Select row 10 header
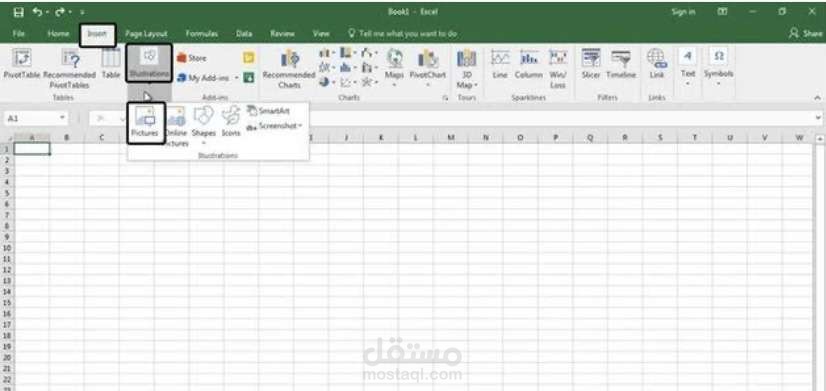826x391 pixels. point(7,248)
